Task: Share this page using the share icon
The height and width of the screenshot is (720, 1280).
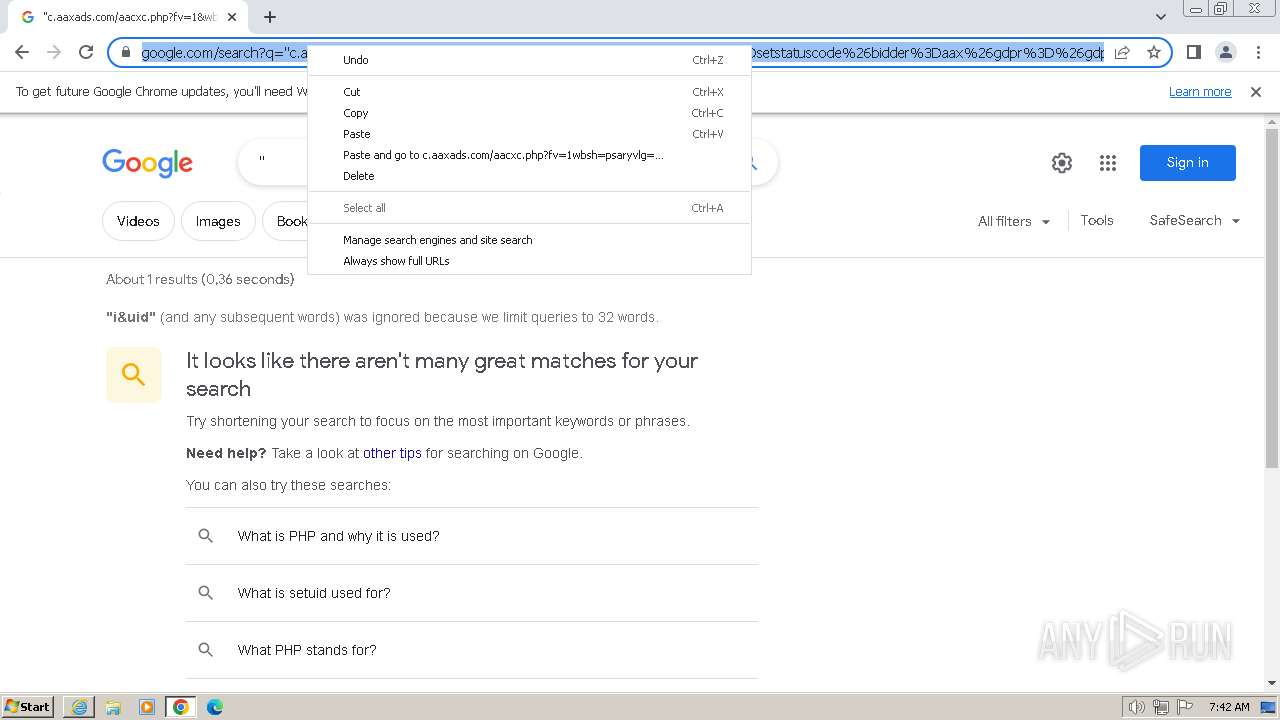Action: 1122,52
